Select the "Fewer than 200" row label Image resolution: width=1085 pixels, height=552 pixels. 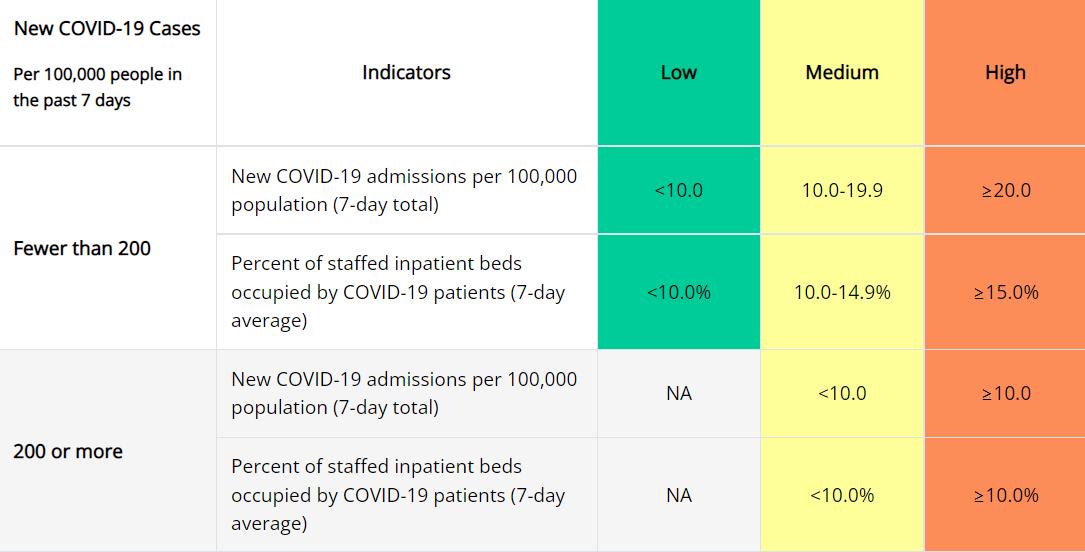82,248
